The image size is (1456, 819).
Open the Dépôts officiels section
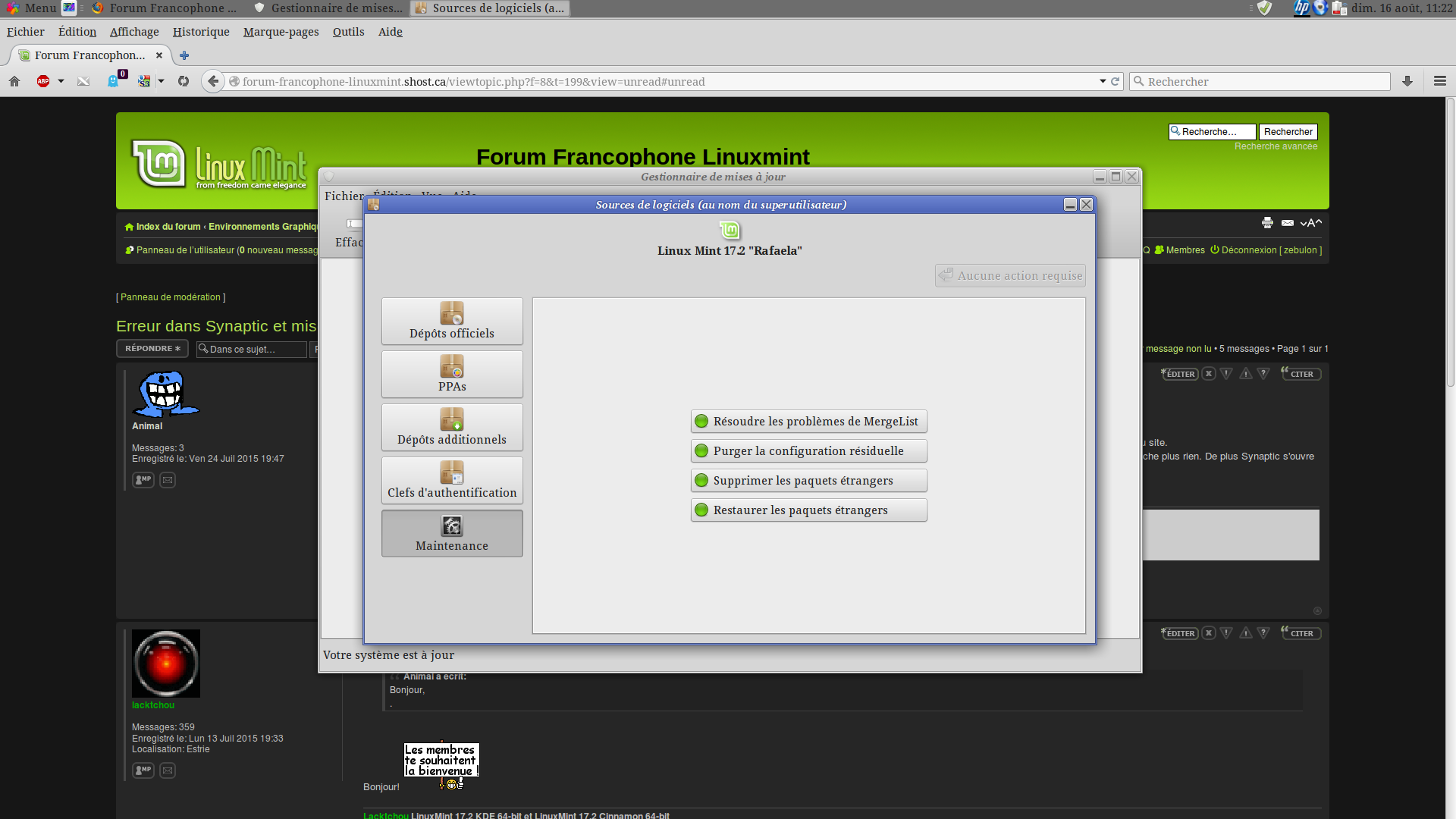click(x=452, y=322)
